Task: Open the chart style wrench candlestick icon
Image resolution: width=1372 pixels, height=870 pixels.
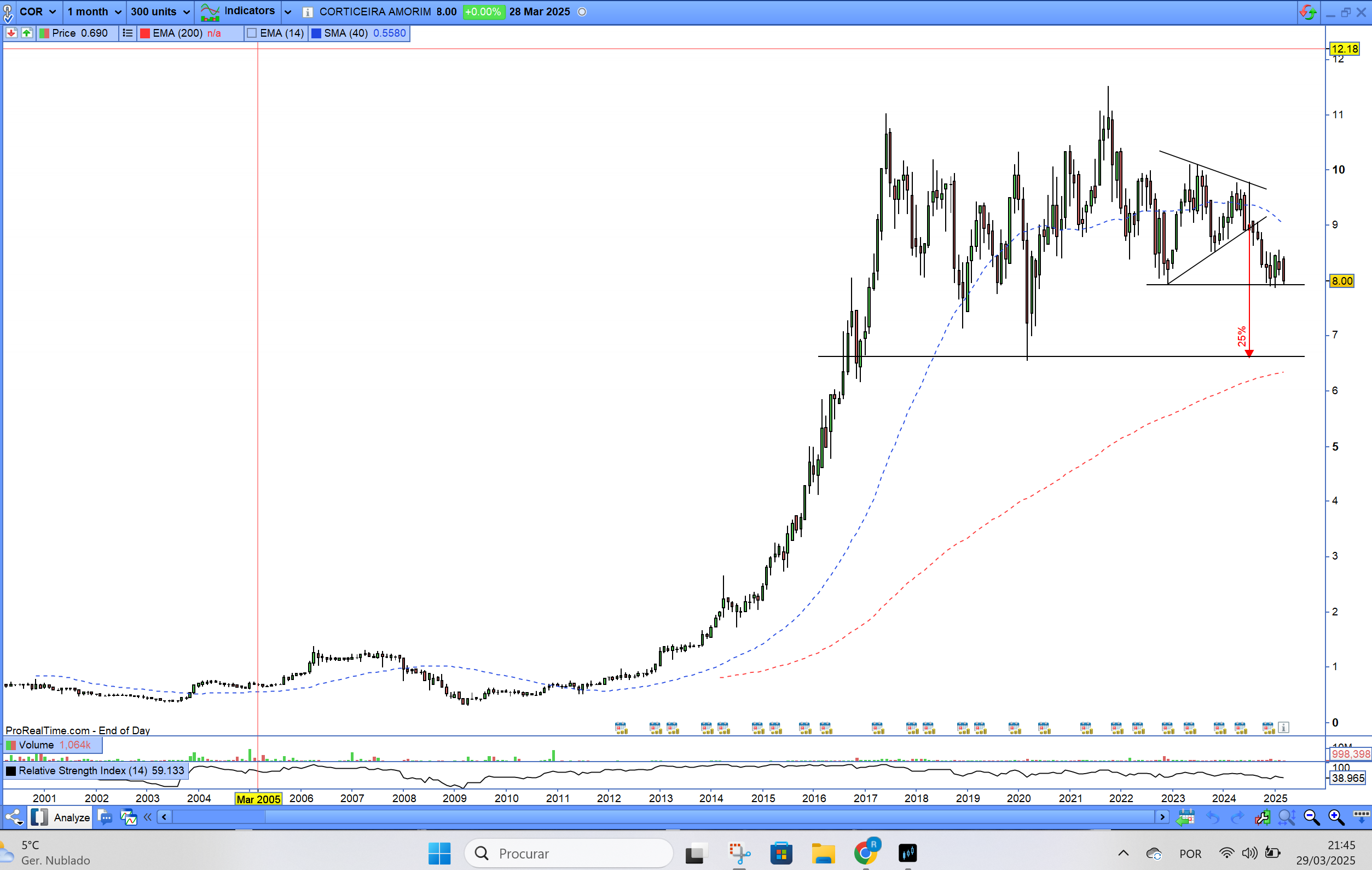Action: pyautogui.click(x=1261, y=817)
